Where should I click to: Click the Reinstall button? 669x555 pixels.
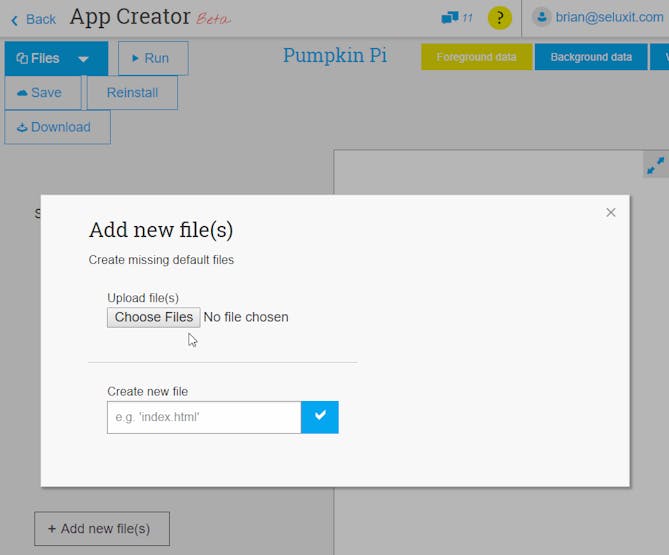pos(132,93)
